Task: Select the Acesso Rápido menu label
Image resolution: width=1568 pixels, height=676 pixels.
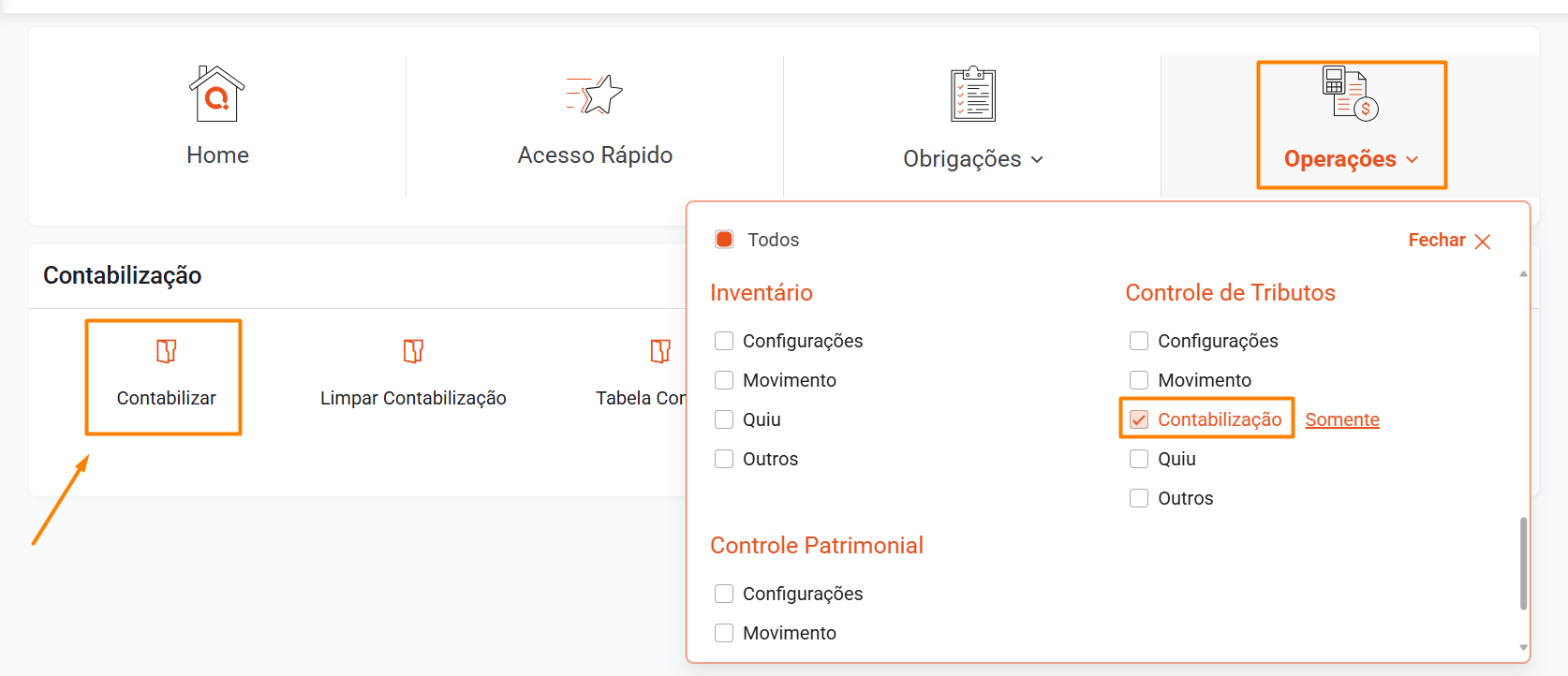Action: click(x=595, y=155)
